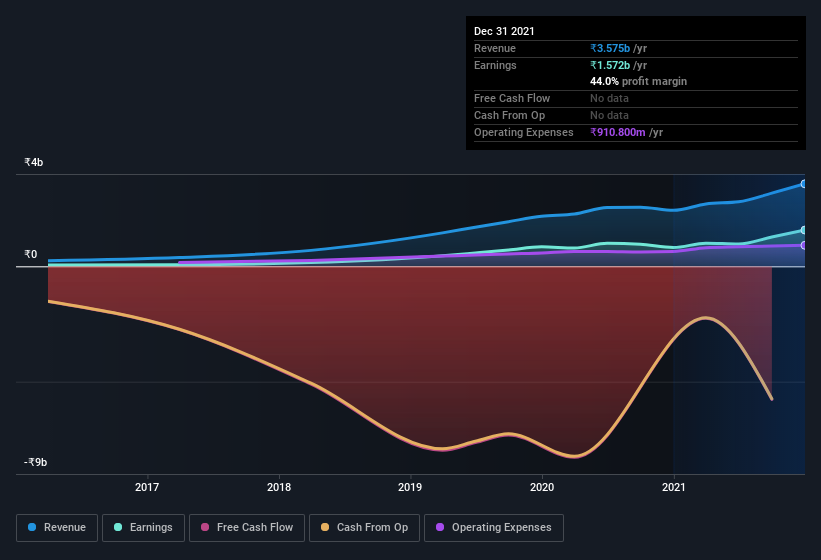Screen dimensions: 821x560
Task: Click the ₹910.800m Operating Expenses value
Action: coord(618,132)
